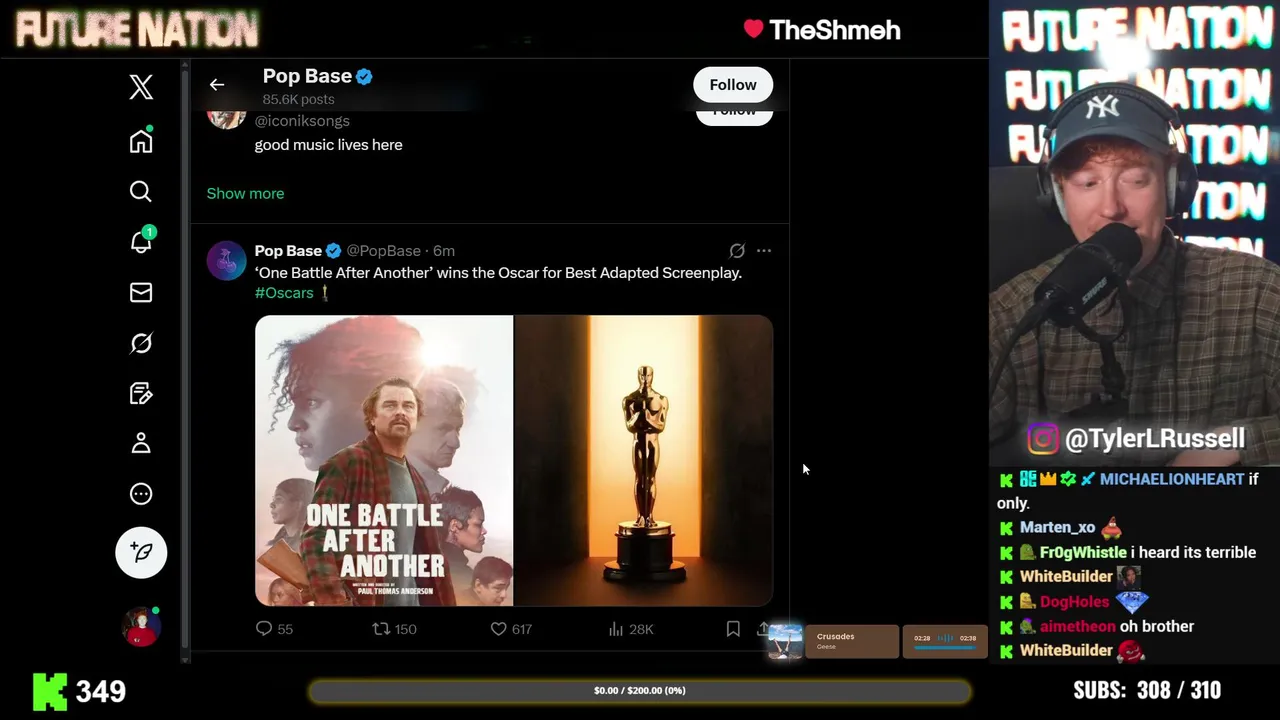The height and width of the screenshot is (720, 1280).
Task: Open the Profile person icon
Action: pyautogui.click(x=141, y=443)
